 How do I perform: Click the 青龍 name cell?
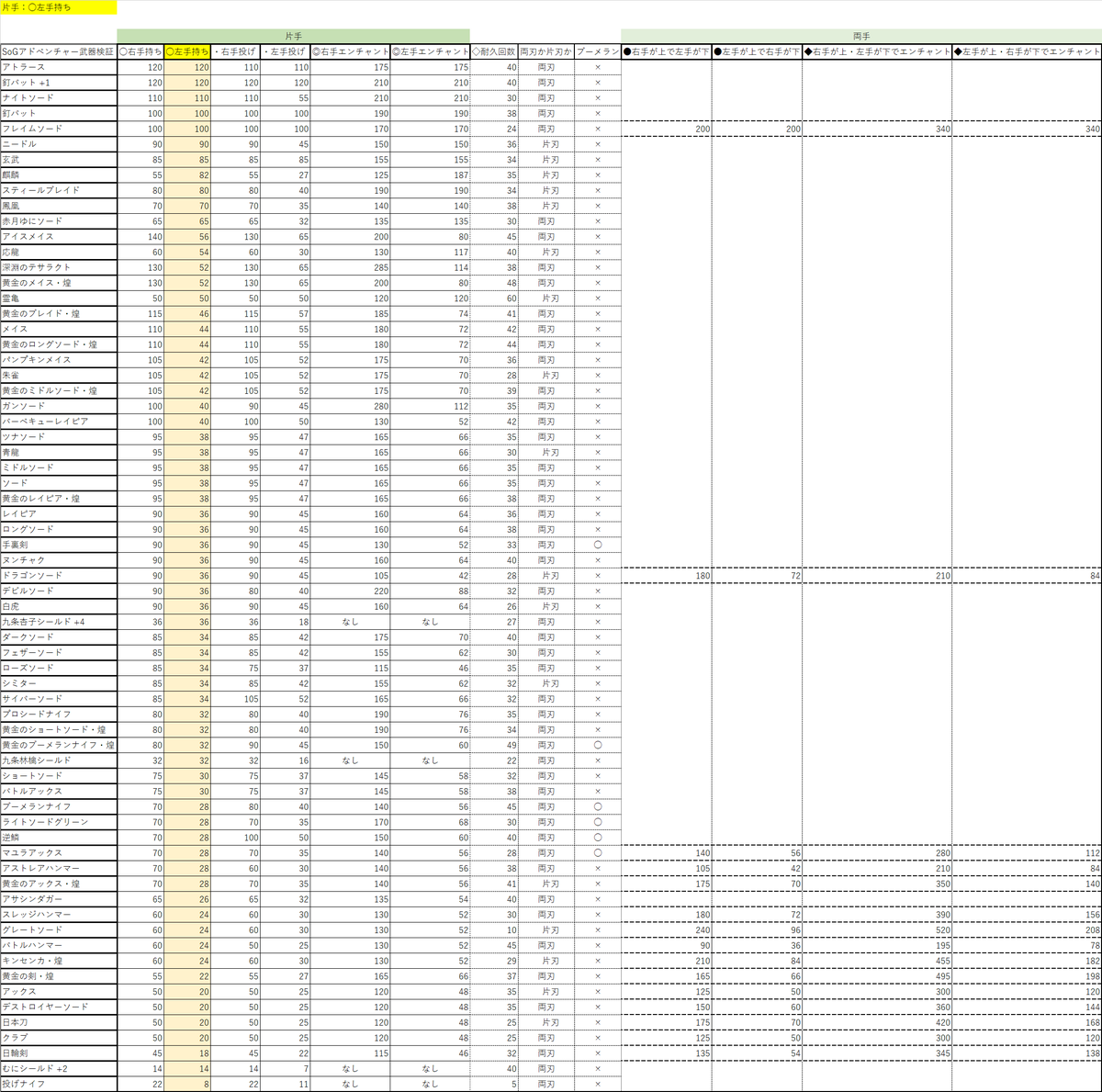[x=59, y=452]
